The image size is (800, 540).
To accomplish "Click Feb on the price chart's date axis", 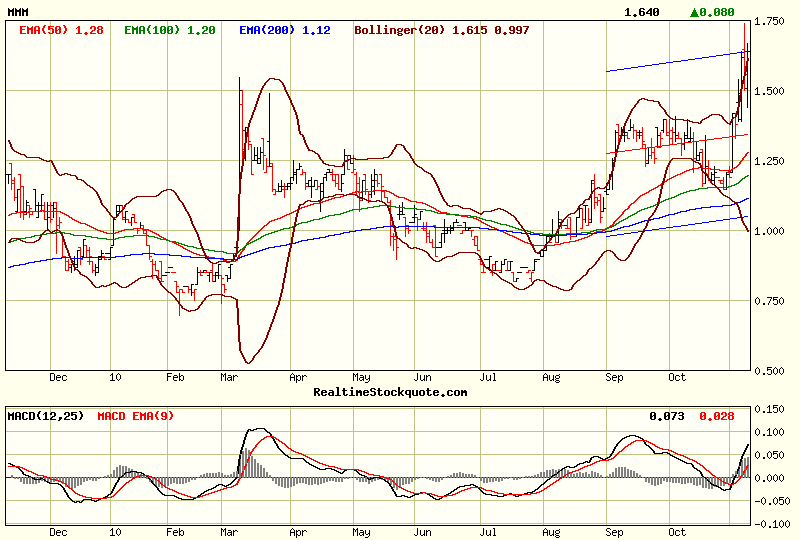I will [175, 377].
